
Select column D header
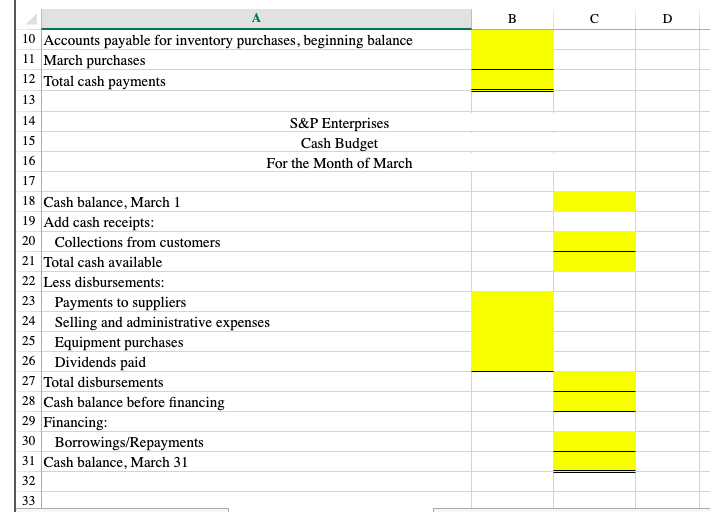point(667,19)
